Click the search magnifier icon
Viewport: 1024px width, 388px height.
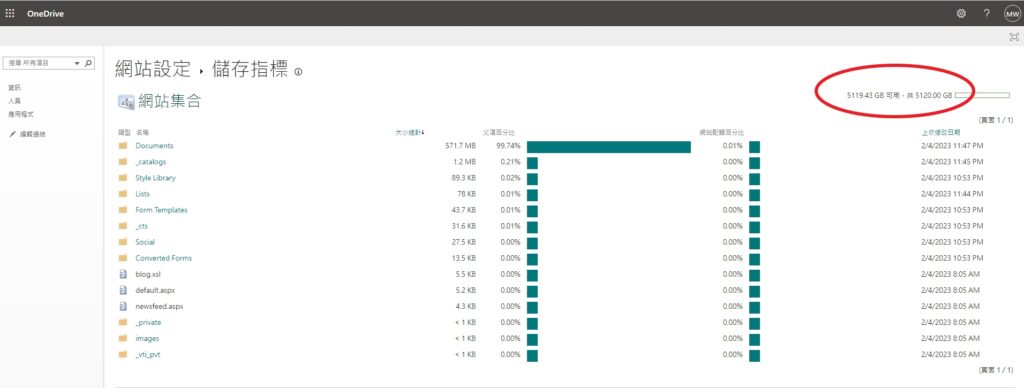click(x=88, y=63)
